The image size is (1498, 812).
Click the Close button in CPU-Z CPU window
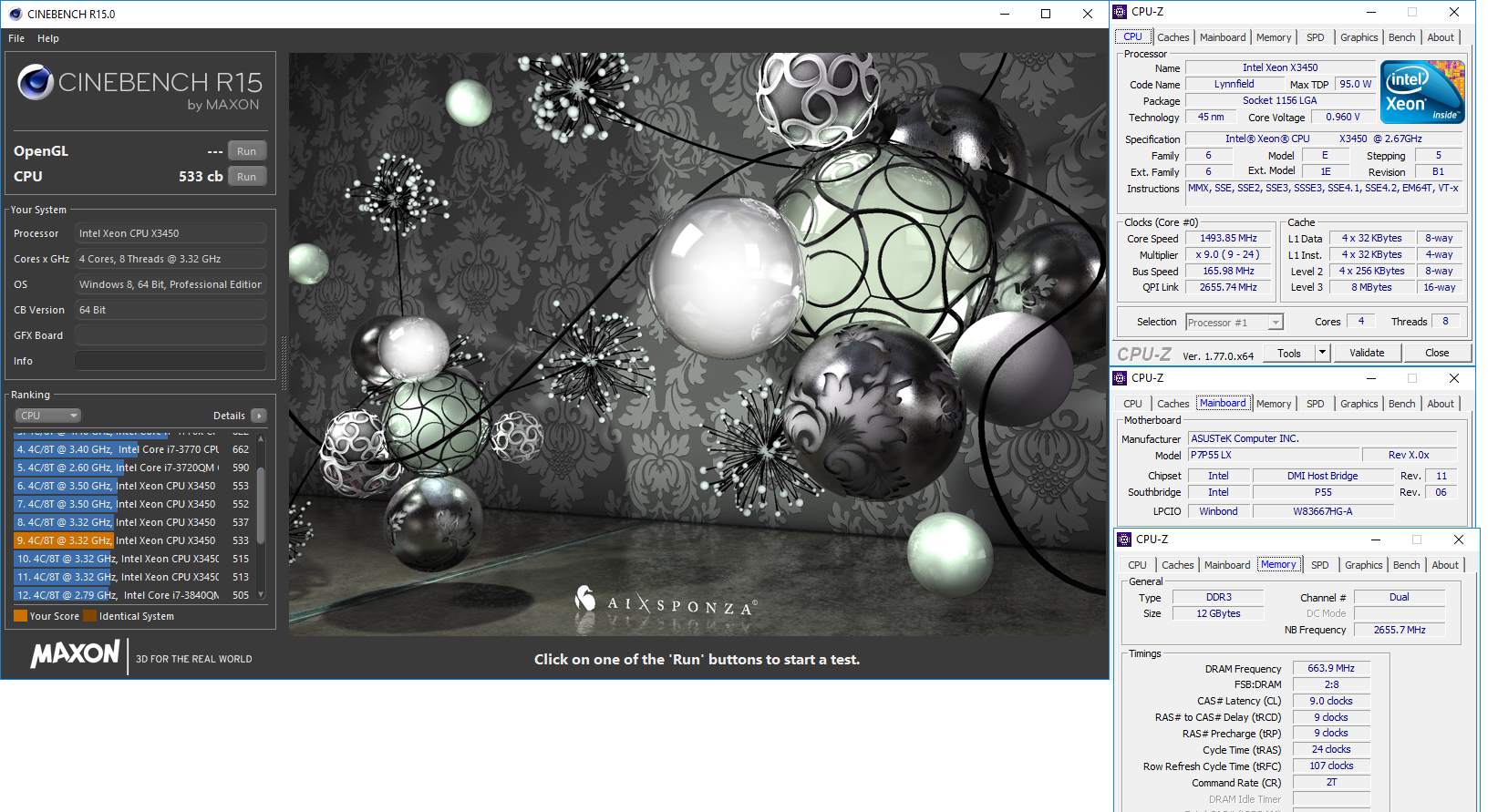[1437, 353]
